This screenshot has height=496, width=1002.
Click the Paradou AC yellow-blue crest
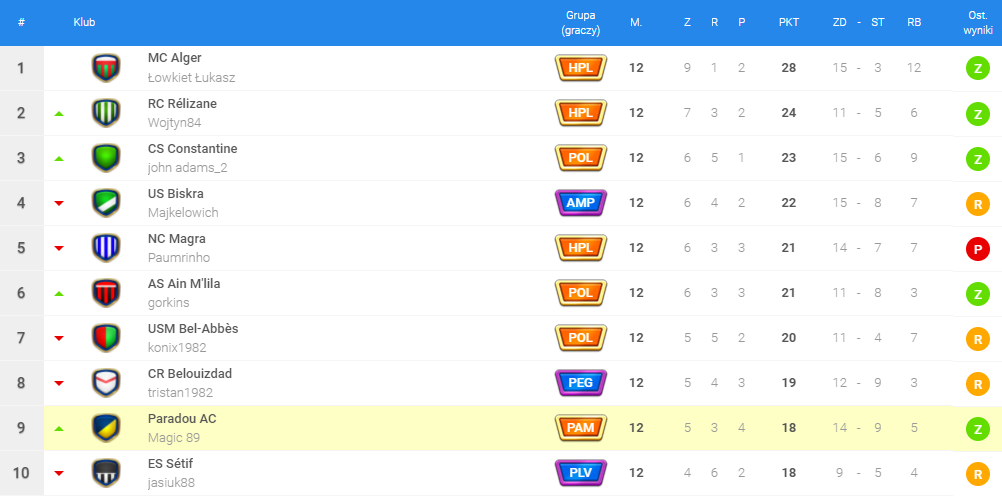(x=105, y=428)
